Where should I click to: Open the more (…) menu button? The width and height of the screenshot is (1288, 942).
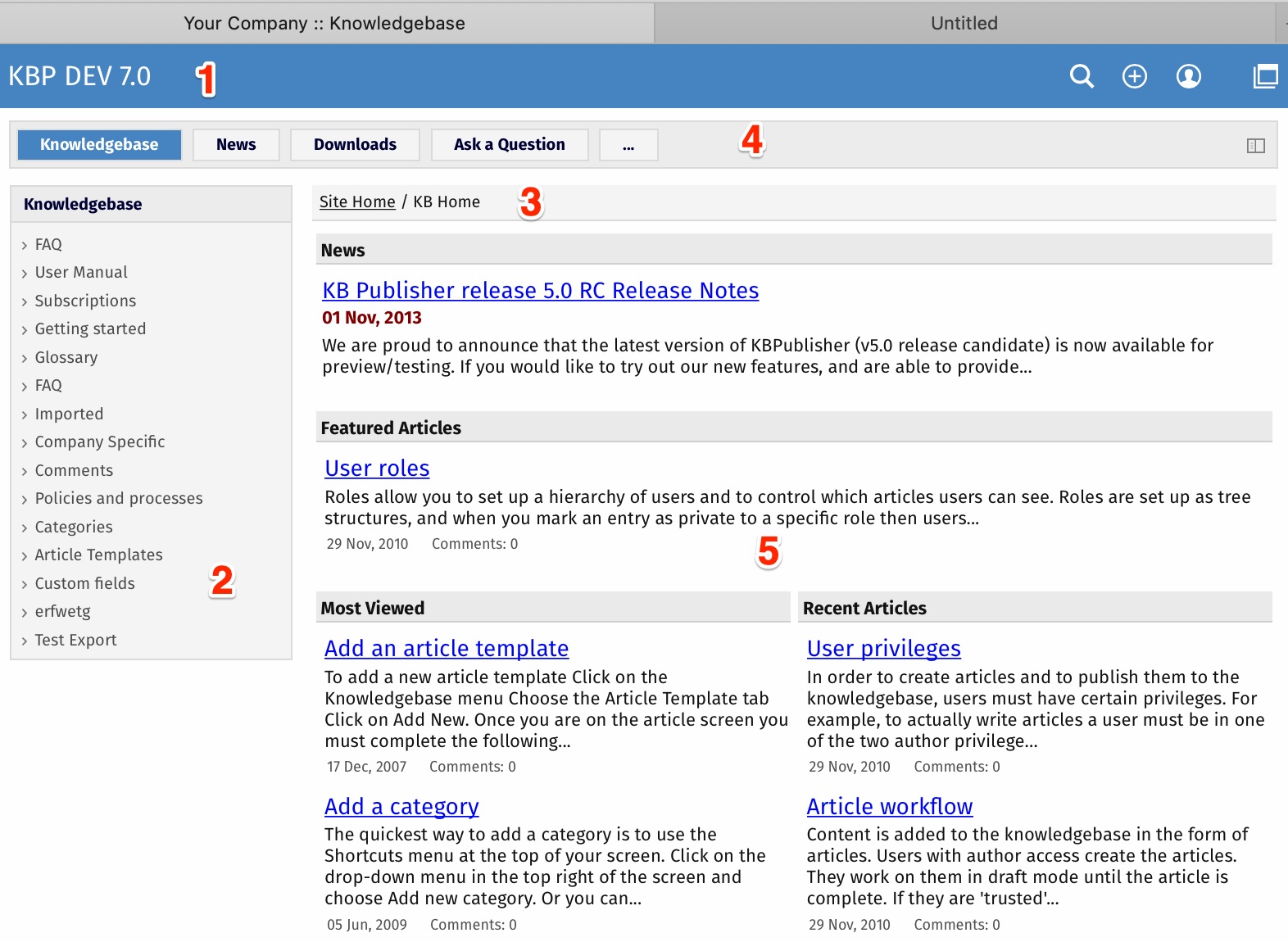[x=628, y=145]
